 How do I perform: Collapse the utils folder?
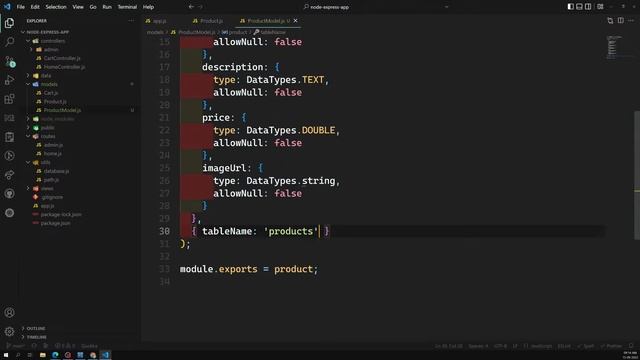tap(45, 162)
